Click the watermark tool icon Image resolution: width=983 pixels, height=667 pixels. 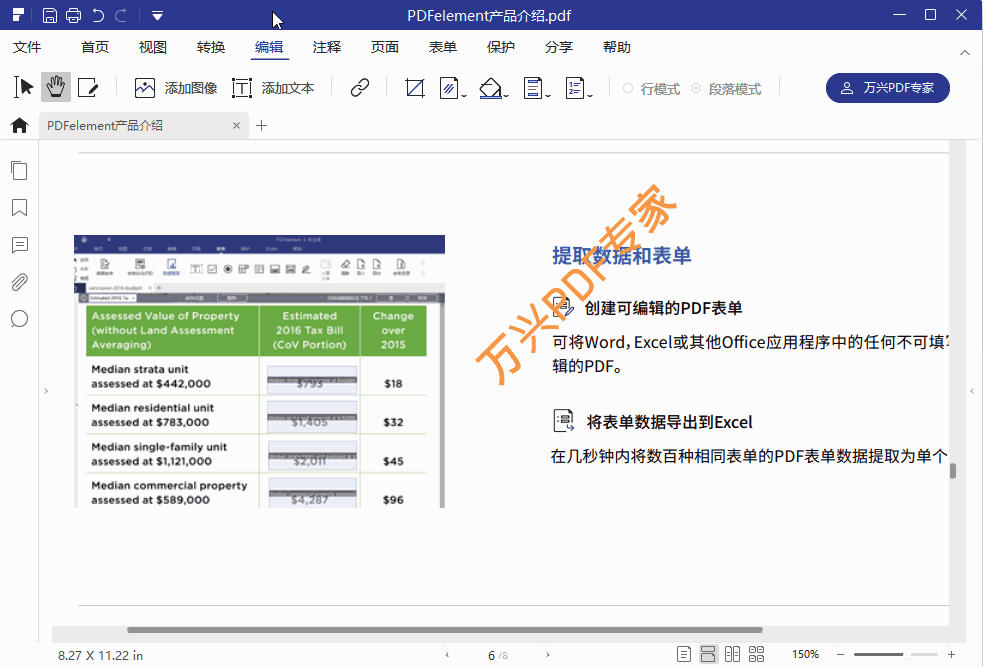click(449, 88)
